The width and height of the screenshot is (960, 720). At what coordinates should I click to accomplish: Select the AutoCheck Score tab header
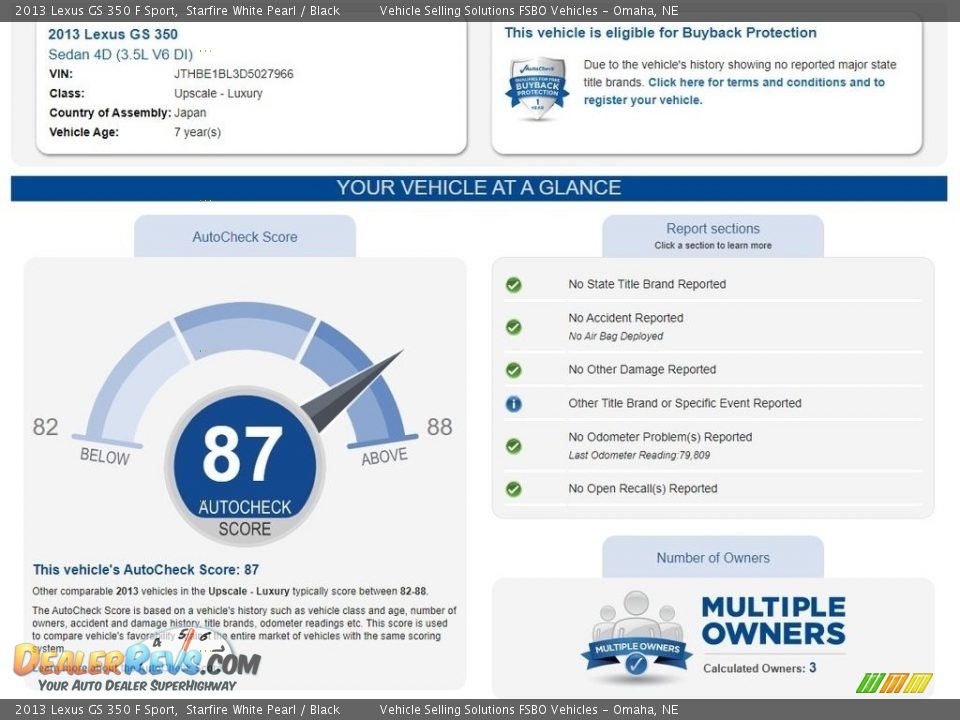pos(245,236)
